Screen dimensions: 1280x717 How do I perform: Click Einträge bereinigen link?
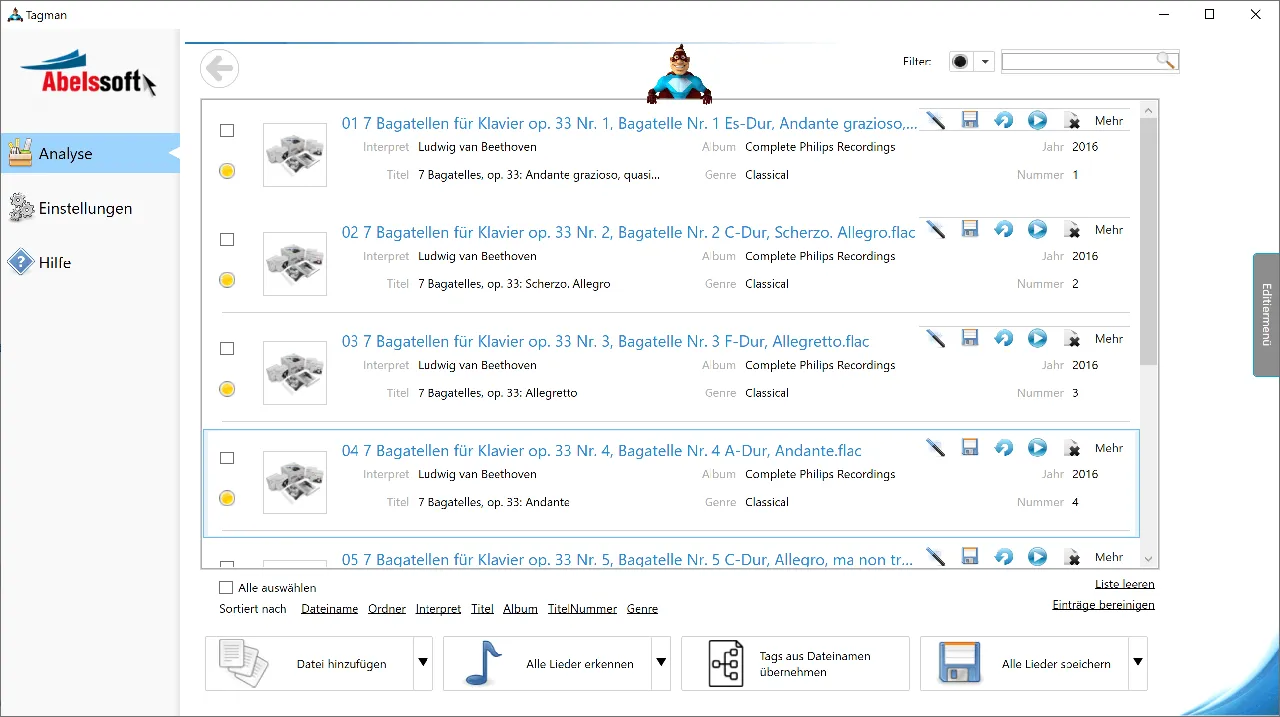pos(1103,605)
